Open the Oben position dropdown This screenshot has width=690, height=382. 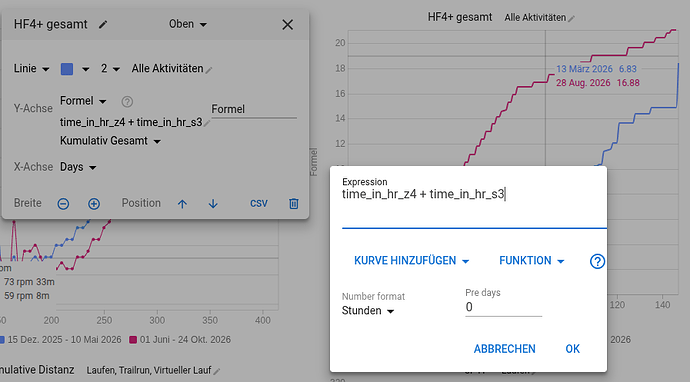click(x=188, y=24)
